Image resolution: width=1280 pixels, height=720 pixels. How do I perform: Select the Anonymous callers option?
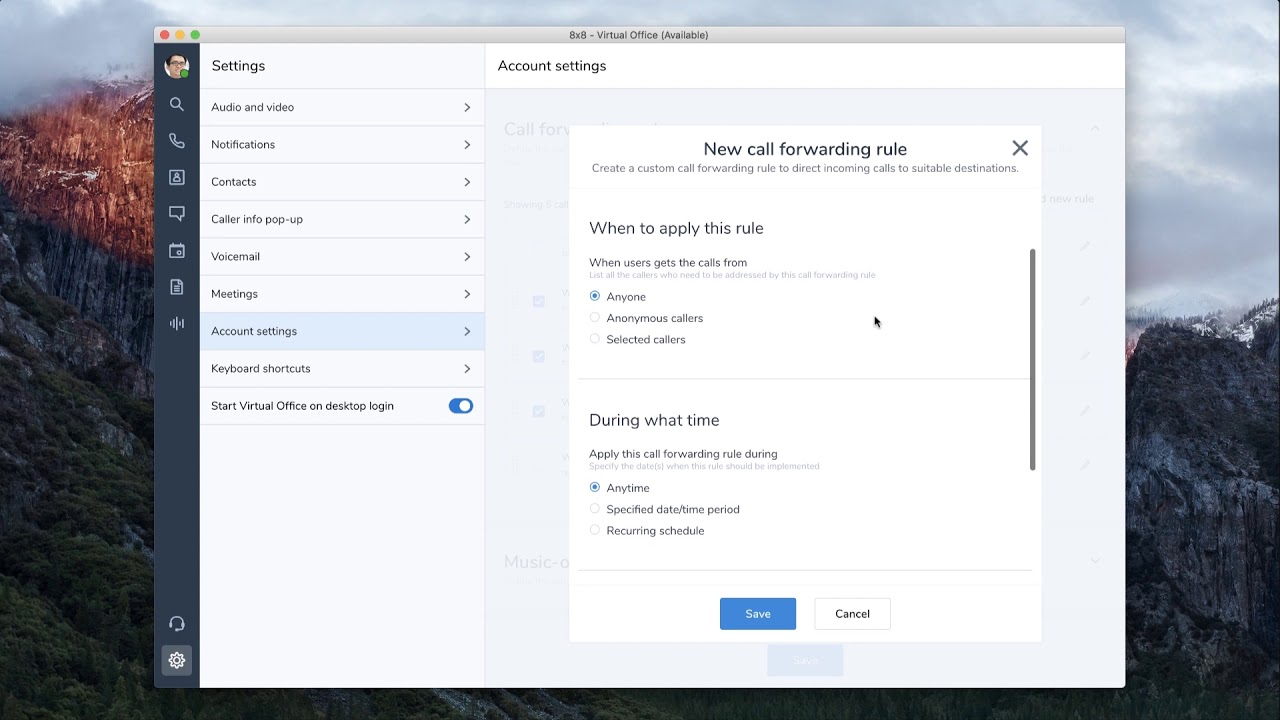(595, 318)
